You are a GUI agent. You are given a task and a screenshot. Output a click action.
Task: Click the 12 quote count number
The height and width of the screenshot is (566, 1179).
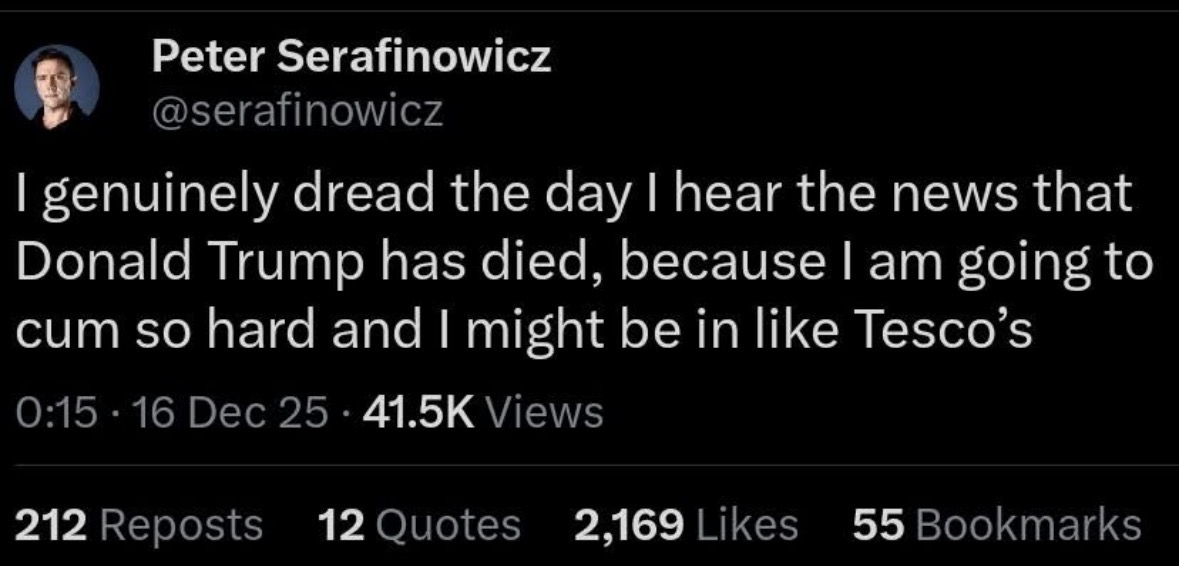[x=340, y=524]
